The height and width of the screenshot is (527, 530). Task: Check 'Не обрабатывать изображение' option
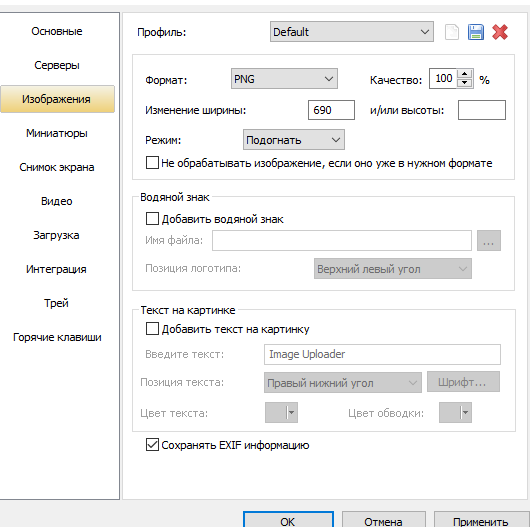tap(152, 163)
